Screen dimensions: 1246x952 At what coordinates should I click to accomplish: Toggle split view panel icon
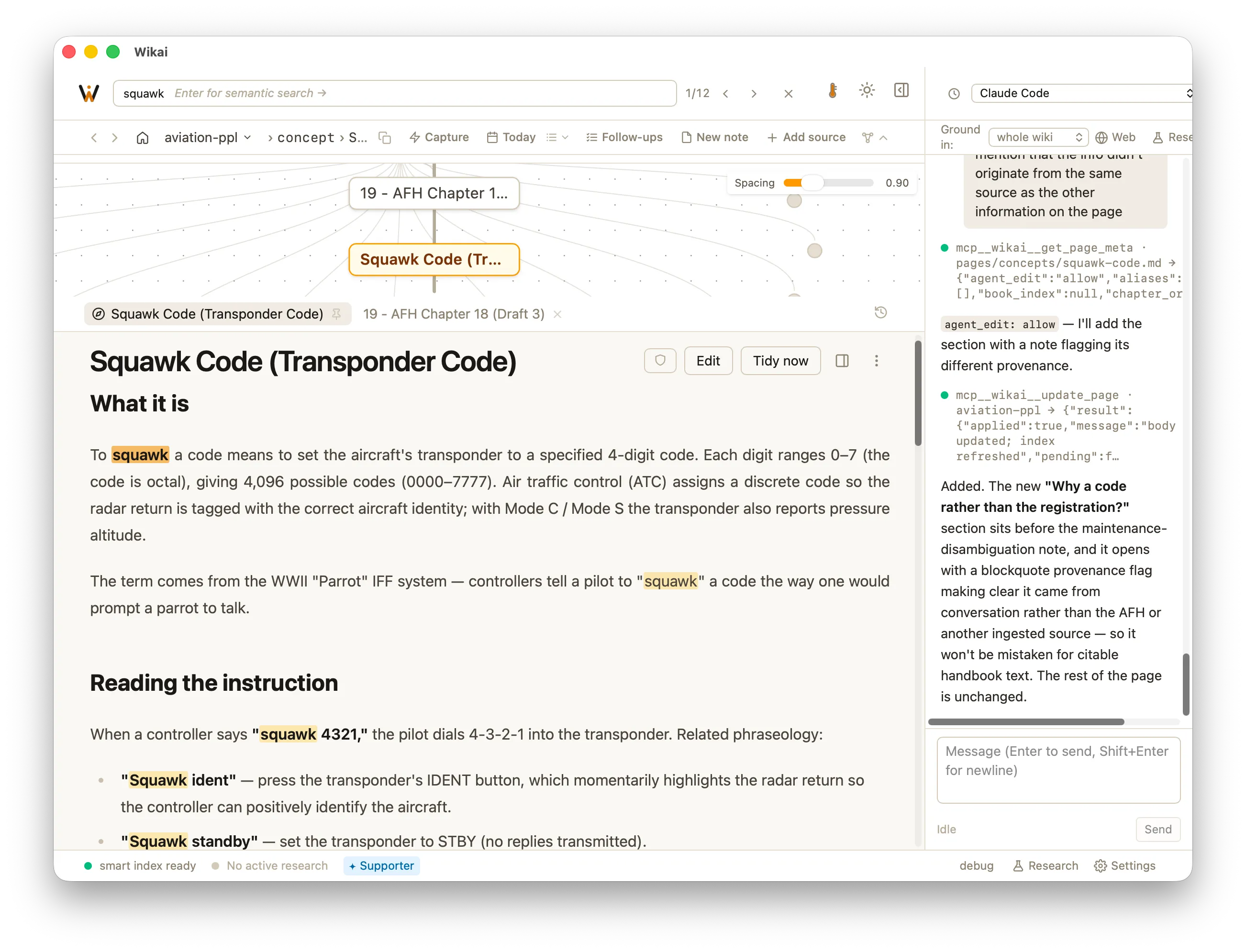842,361
